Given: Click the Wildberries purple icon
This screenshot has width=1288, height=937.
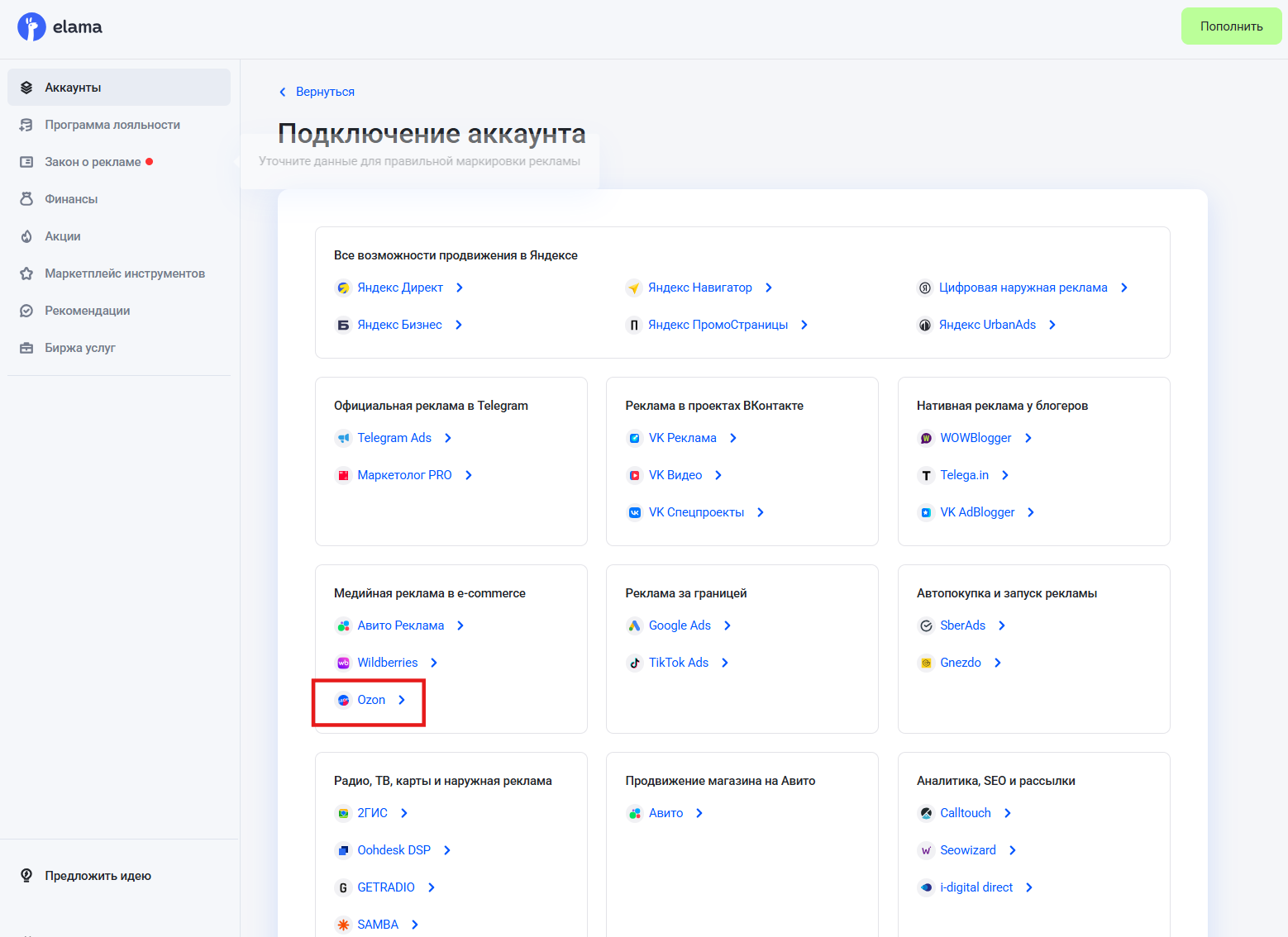Looking at the screenshot, I should click(343, 663).
